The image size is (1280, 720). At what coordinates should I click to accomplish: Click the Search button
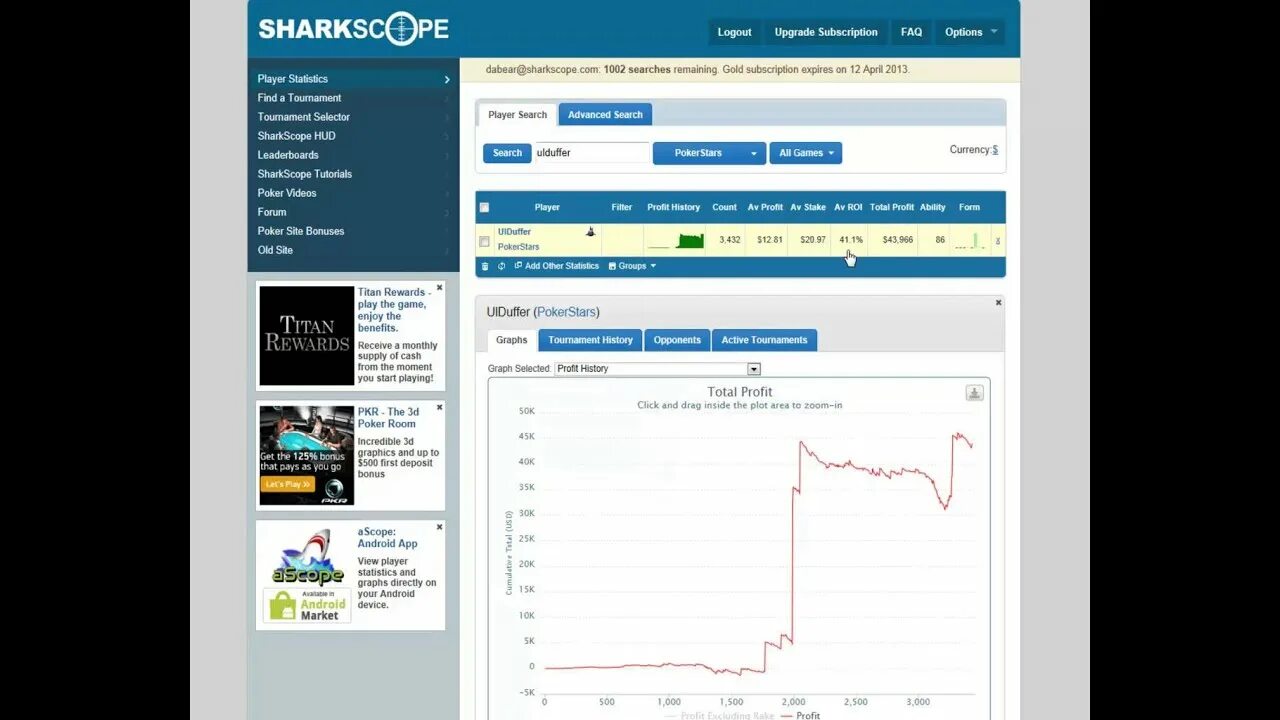click(507, 153)
